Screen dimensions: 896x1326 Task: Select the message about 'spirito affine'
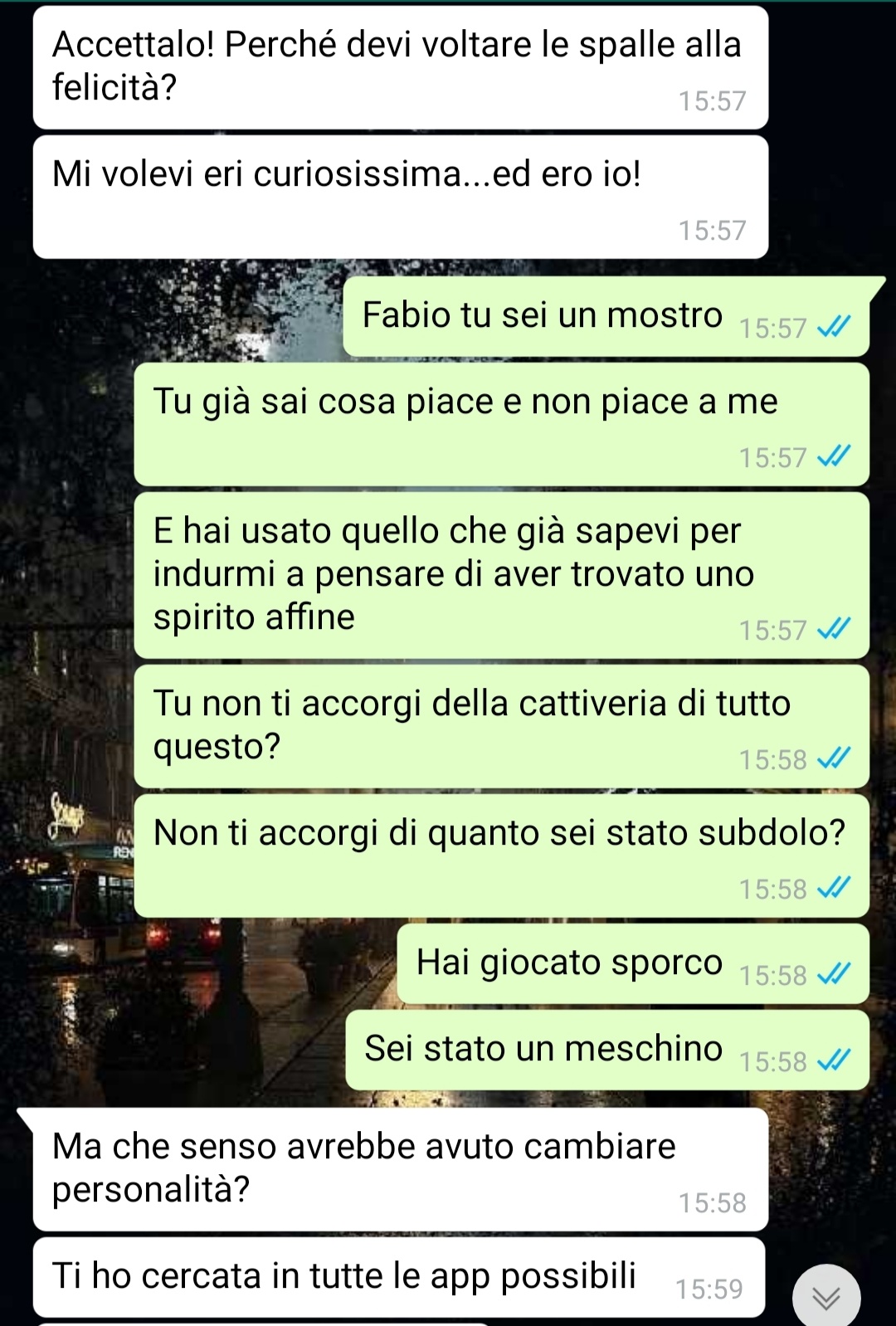[x=502, y=575]
